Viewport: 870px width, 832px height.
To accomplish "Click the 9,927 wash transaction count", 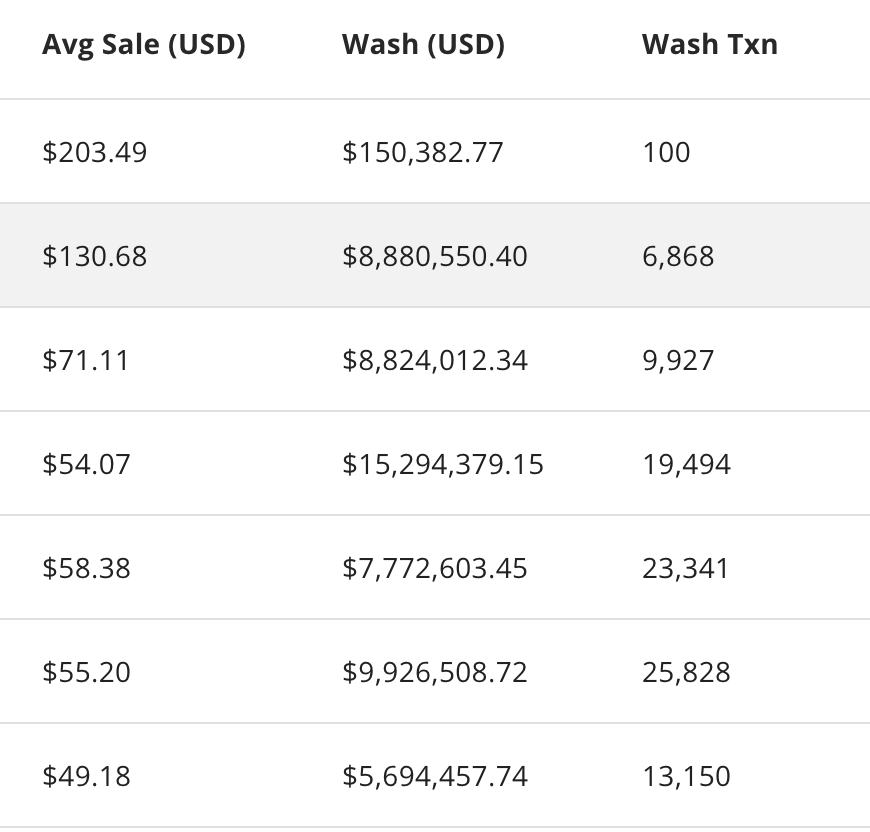I will click(678, 361).
